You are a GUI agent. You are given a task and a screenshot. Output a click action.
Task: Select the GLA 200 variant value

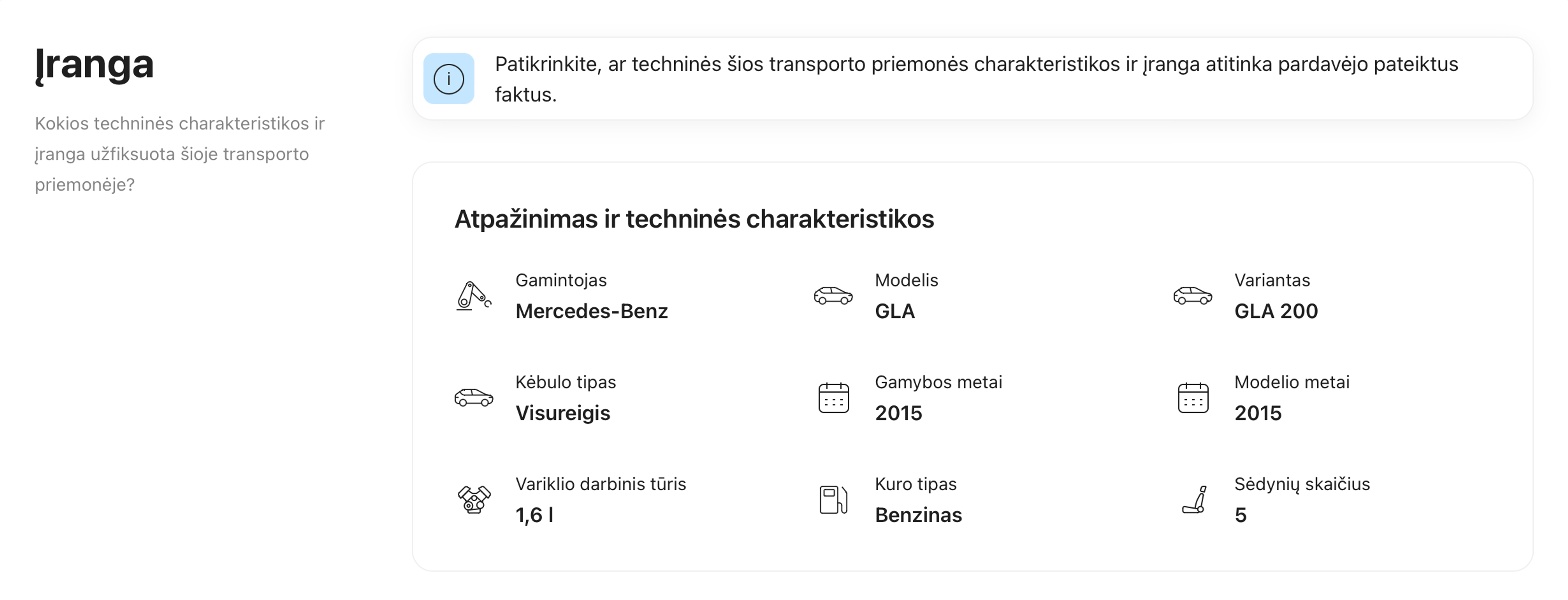1276,311
